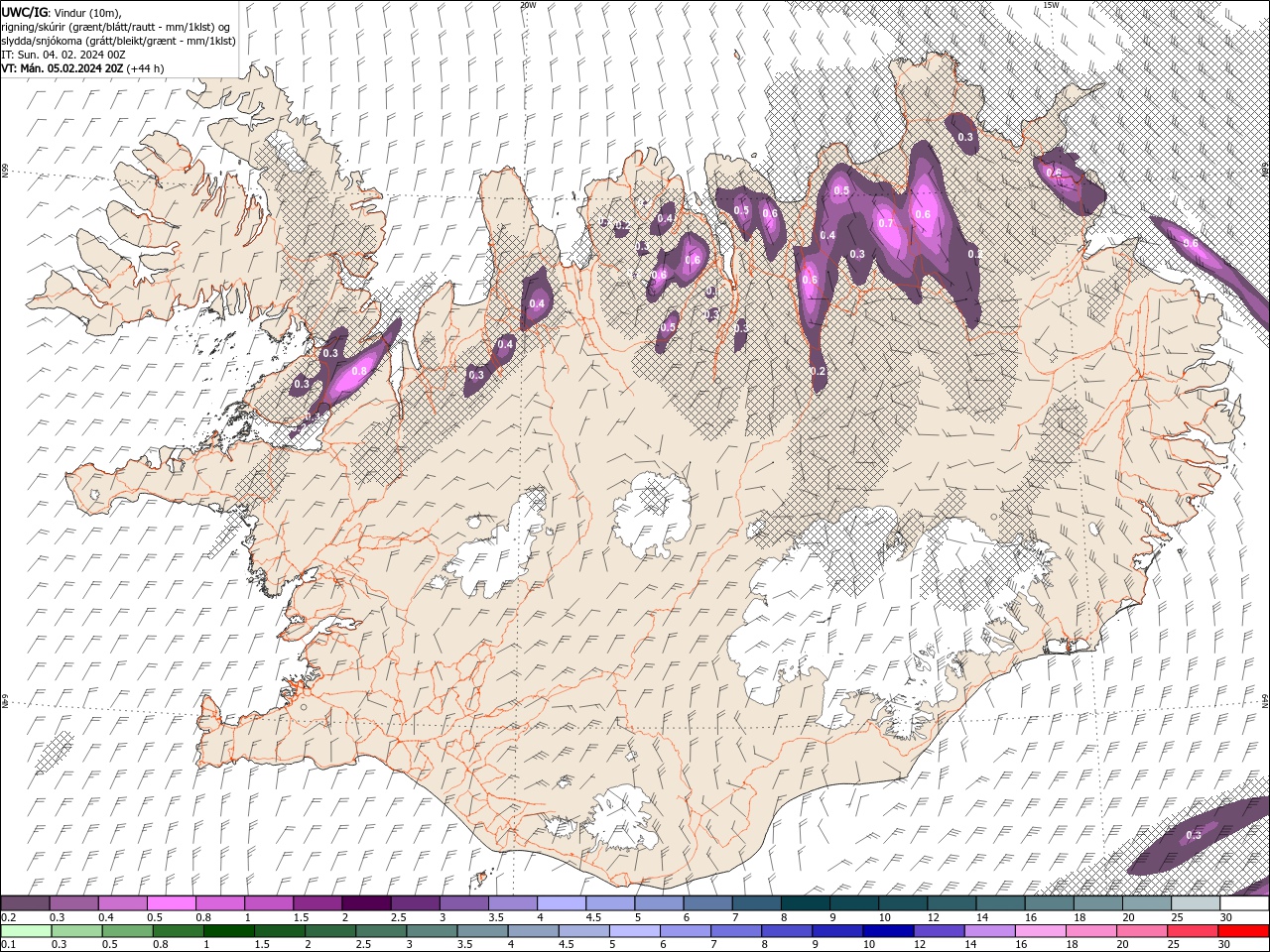Select lower legend swatch between 7 and 8
Viewport: 1270px width, 952px height.
click(735, 931)
